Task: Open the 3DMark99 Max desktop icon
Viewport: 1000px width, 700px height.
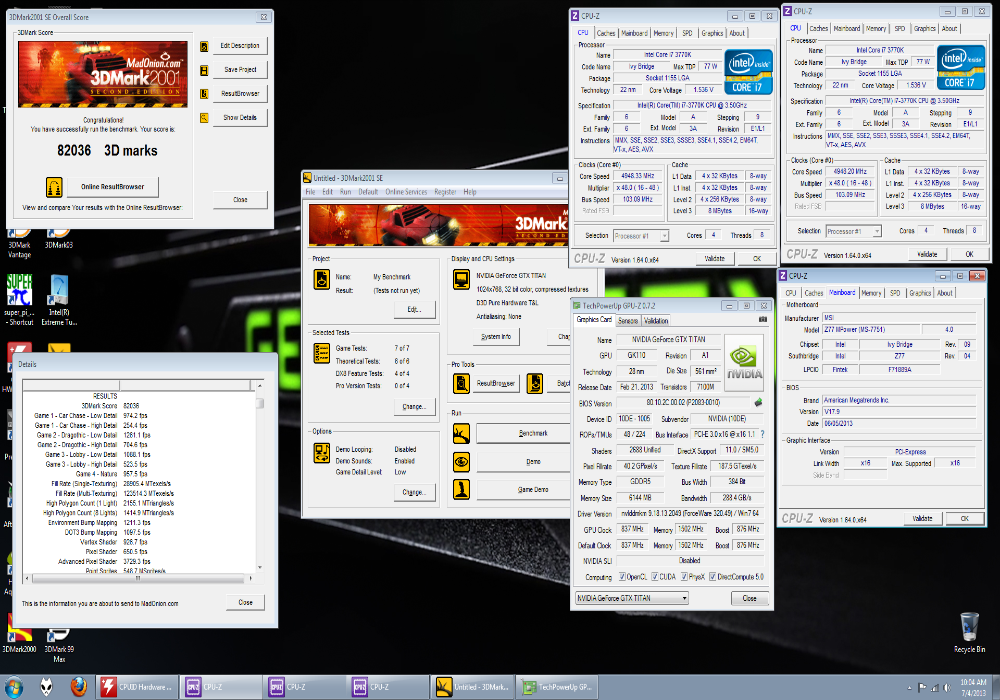Action: (x=59, y=645)
